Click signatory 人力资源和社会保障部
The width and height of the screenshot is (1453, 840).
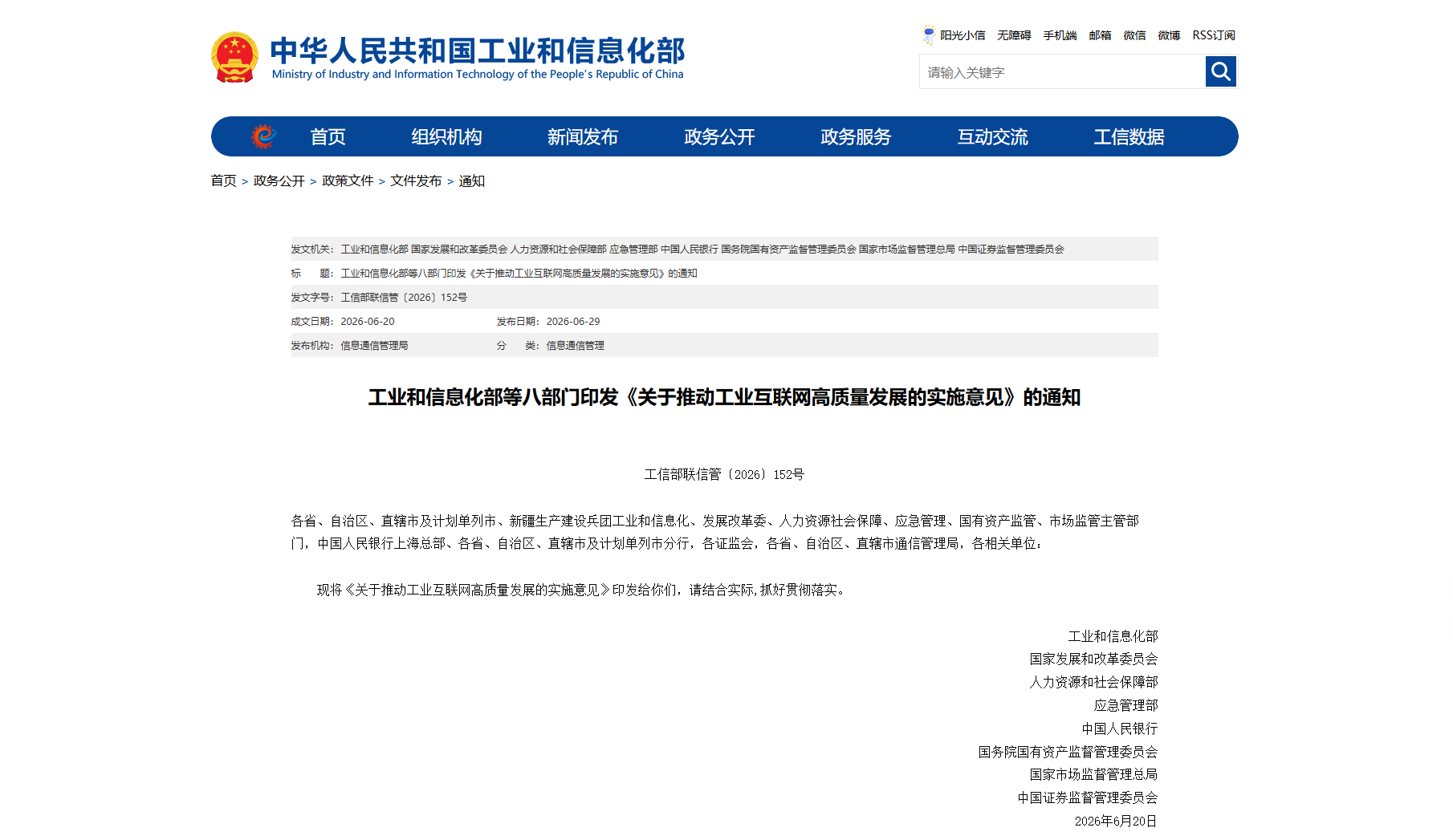(1093, 683)
